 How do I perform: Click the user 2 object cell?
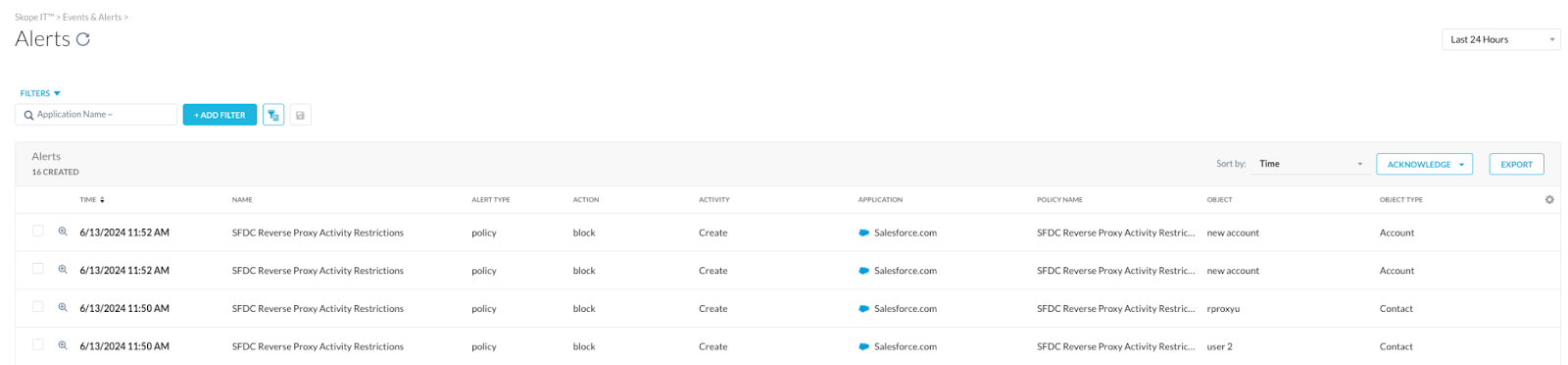coord(1219,346)
